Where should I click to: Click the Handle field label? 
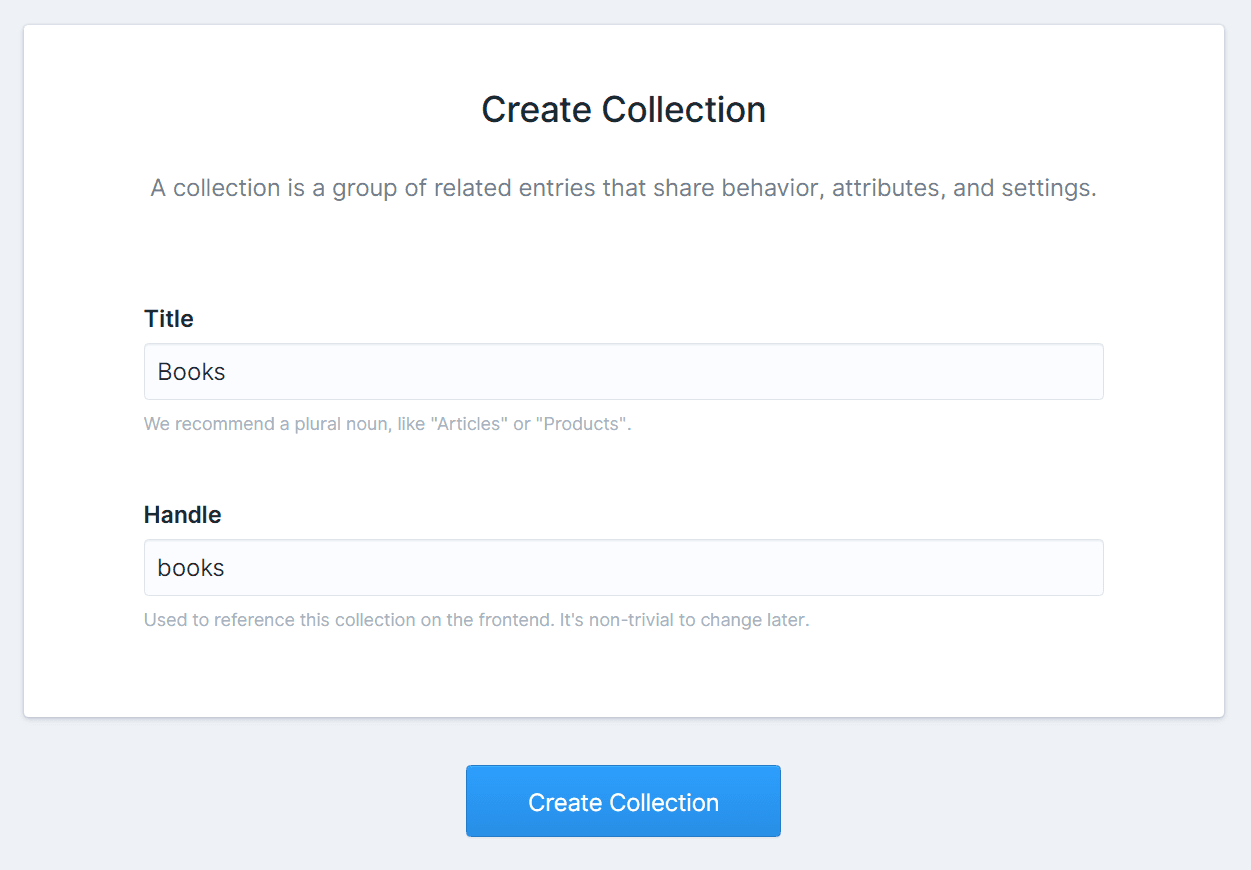pos(183,515)
